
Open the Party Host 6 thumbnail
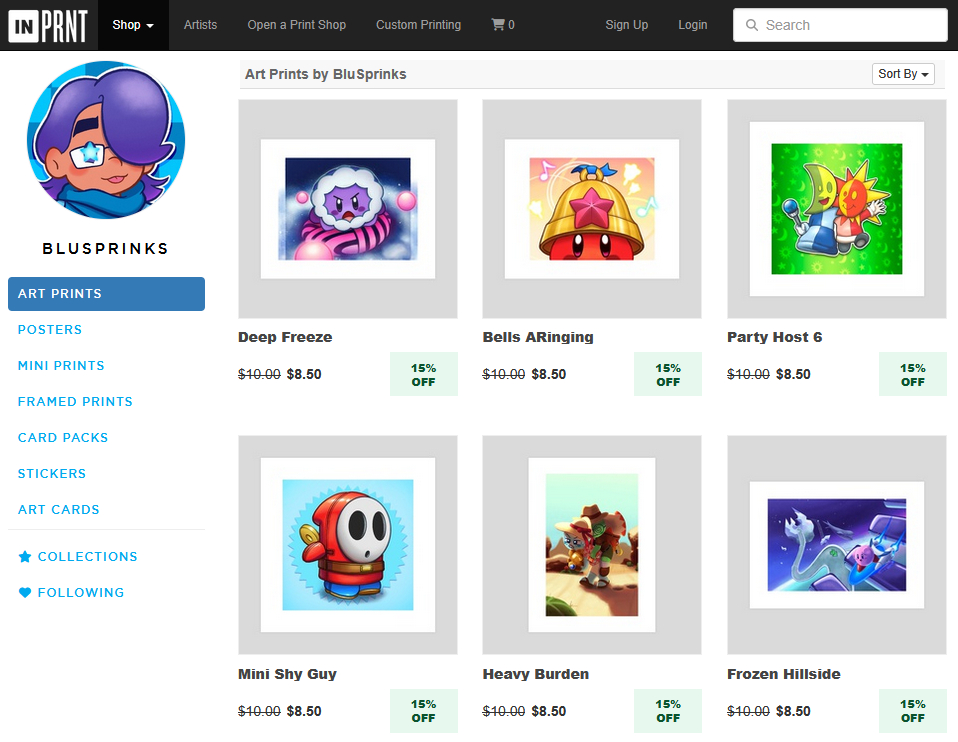click(x=836, y=209)
